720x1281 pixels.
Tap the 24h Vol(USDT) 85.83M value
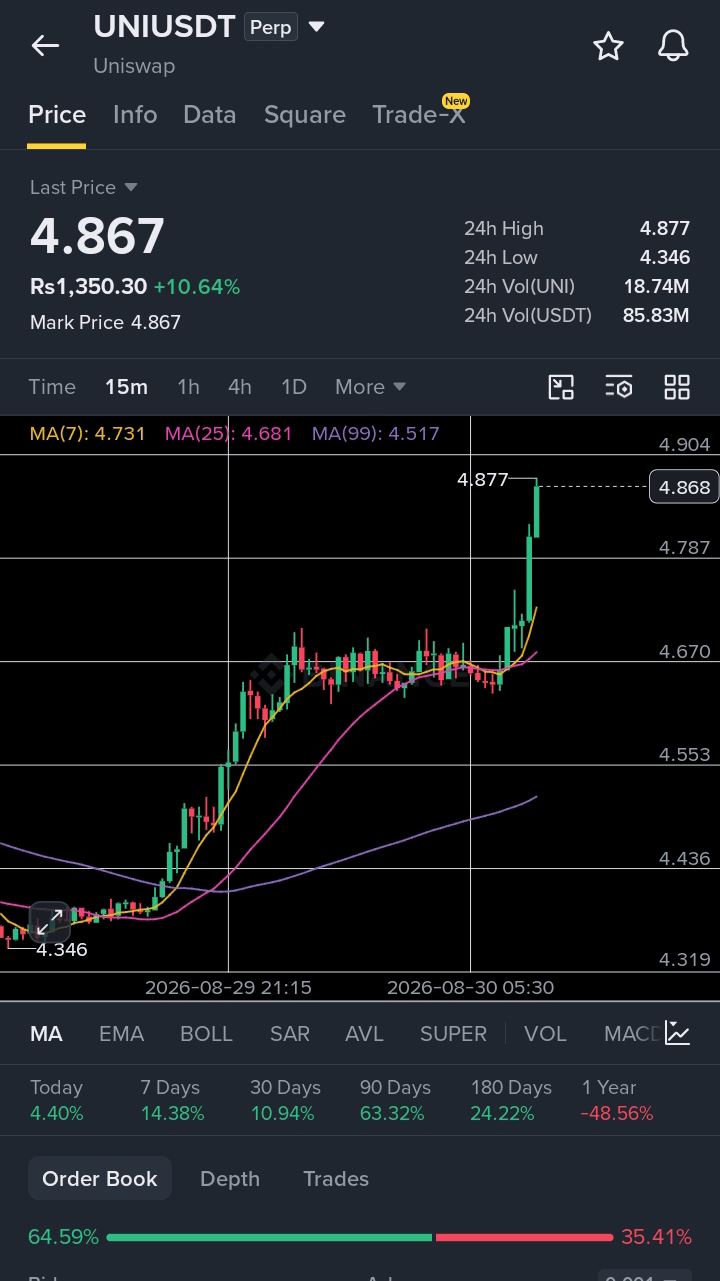point(657,316)
